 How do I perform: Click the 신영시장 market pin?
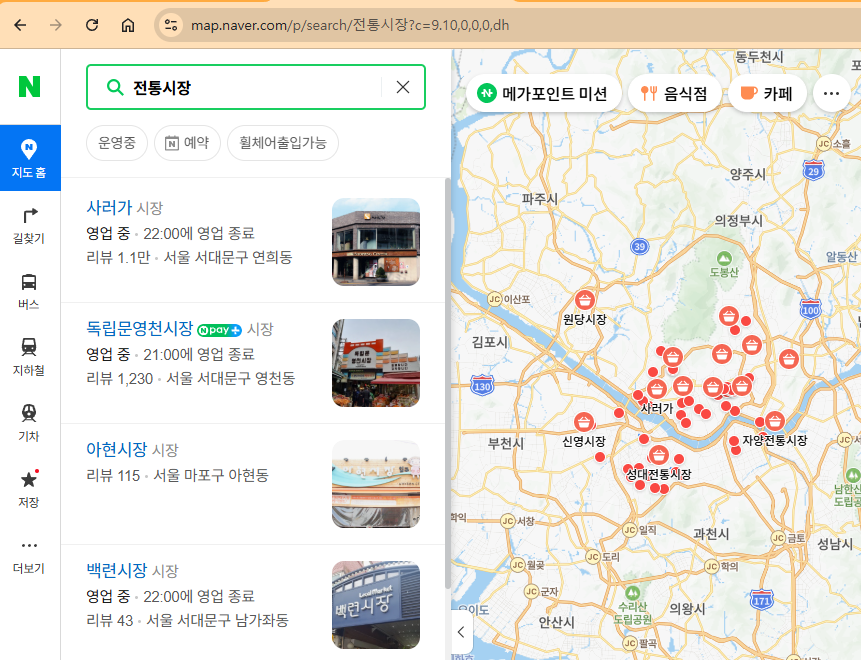584,422
